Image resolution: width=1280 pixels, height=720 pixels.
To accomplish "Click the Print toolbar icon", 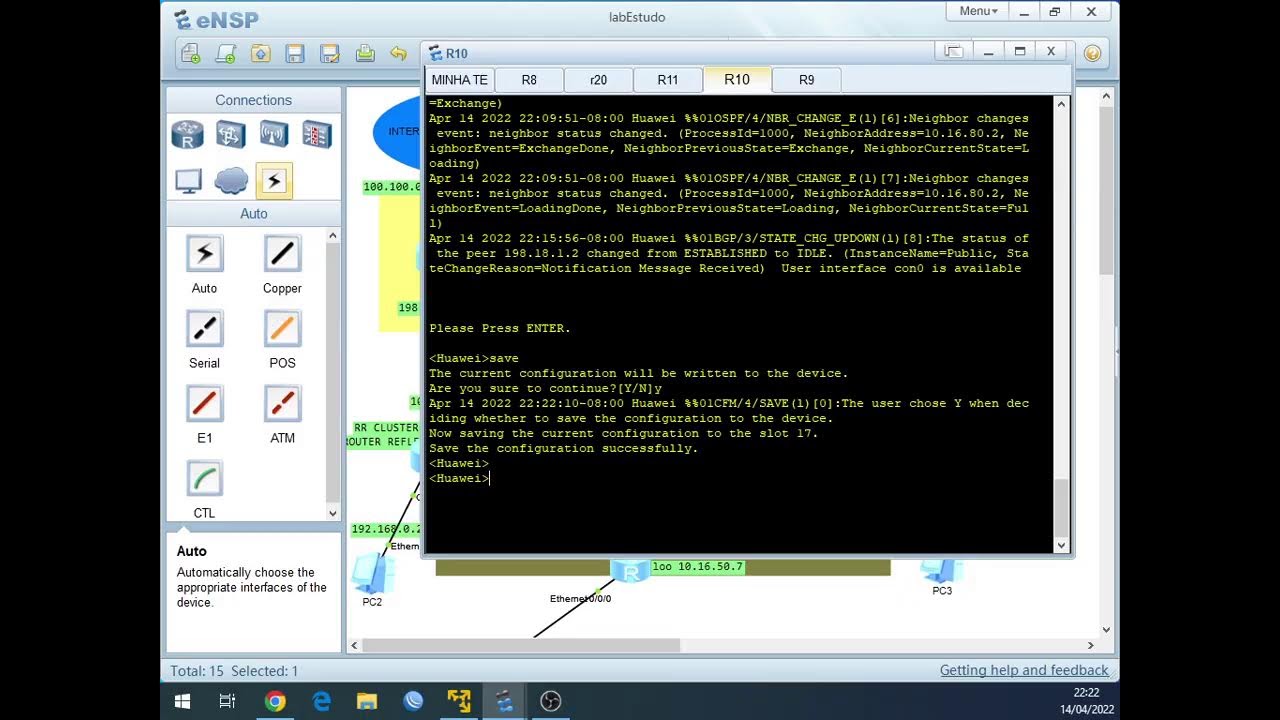I will click(365, 54).
